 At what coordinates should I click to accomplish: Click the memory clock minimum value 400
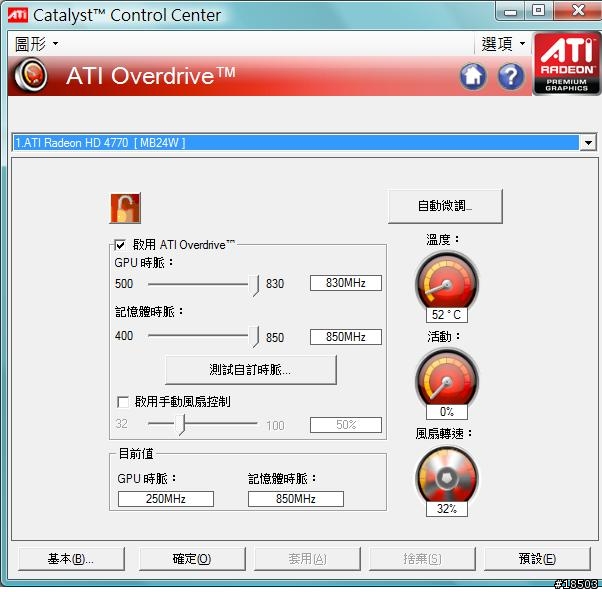click(124, 336)
